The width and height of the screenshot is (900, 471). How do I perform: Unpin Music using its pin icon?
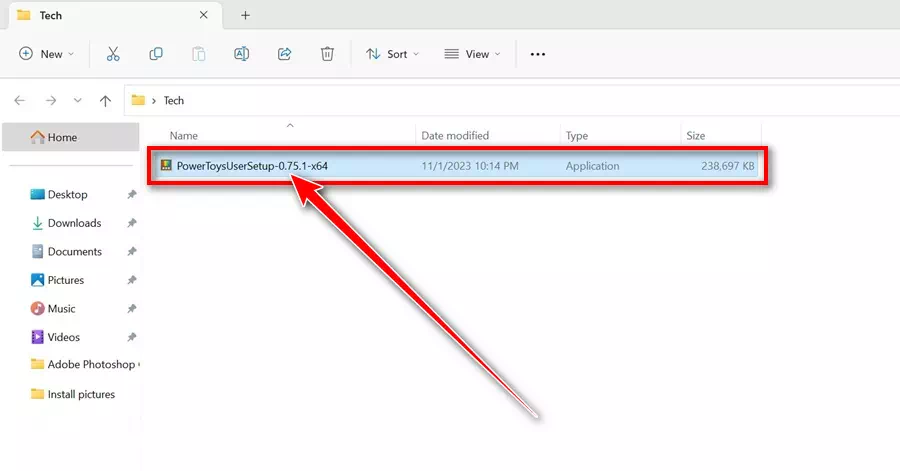[131, 309]
